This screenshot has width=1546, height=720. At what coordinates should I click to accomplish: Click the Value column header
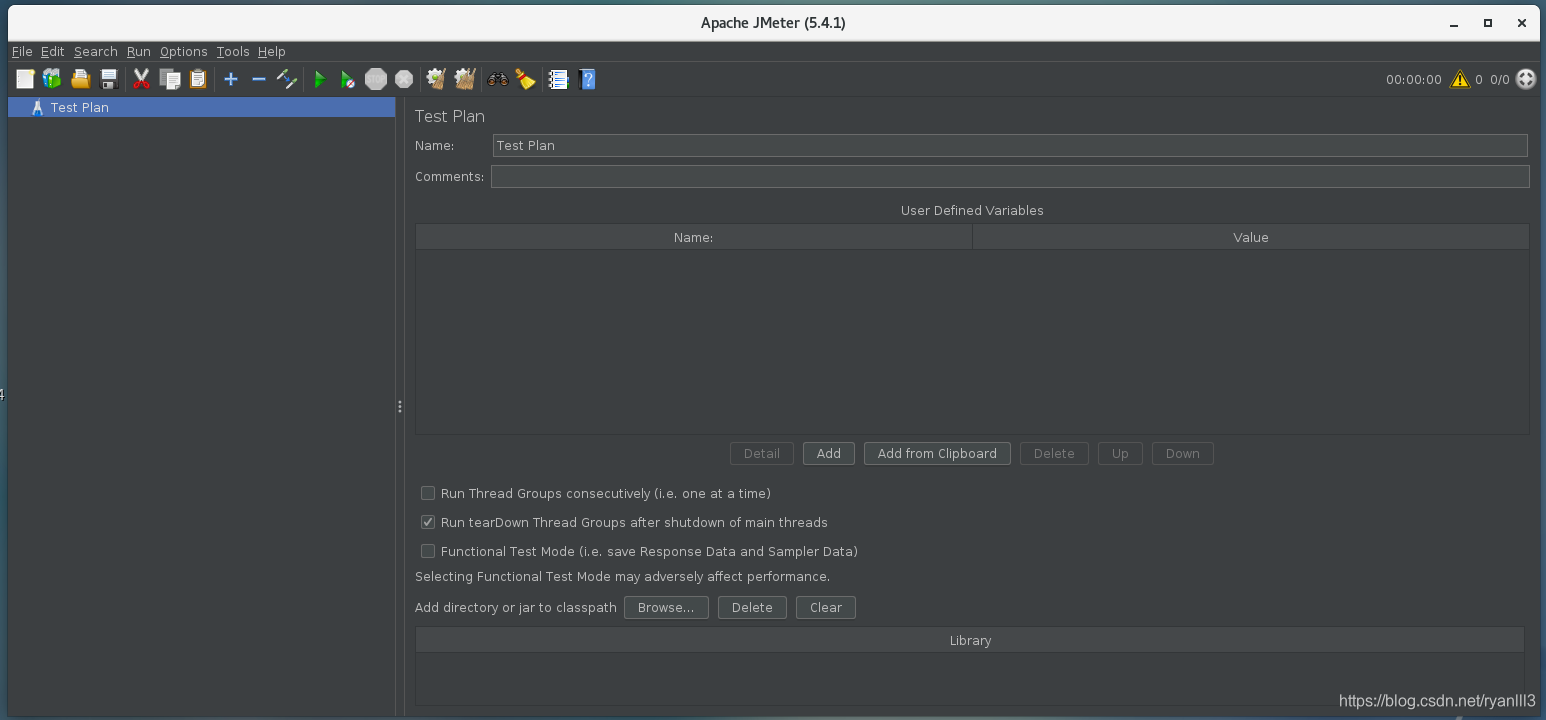pyautogui.click(x=1250, y=237)
